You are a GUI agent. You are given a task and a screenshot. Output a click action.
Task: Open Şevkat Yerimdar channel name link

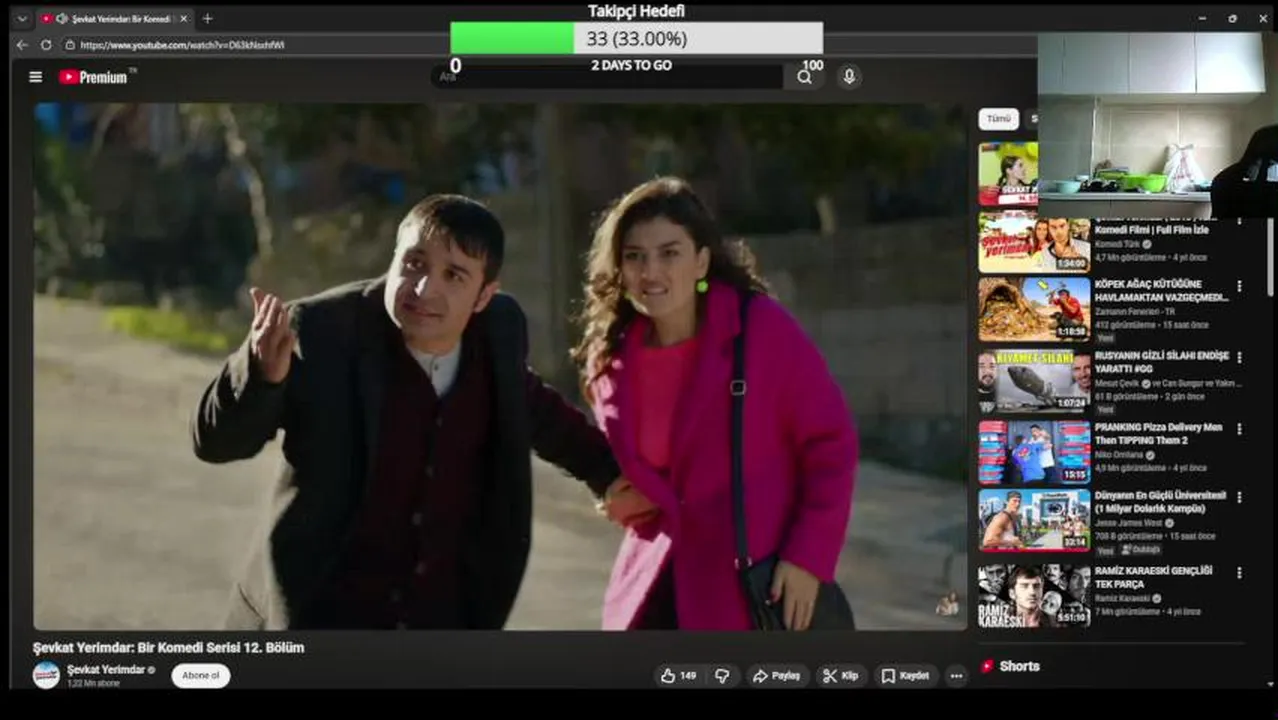(106, 669)
